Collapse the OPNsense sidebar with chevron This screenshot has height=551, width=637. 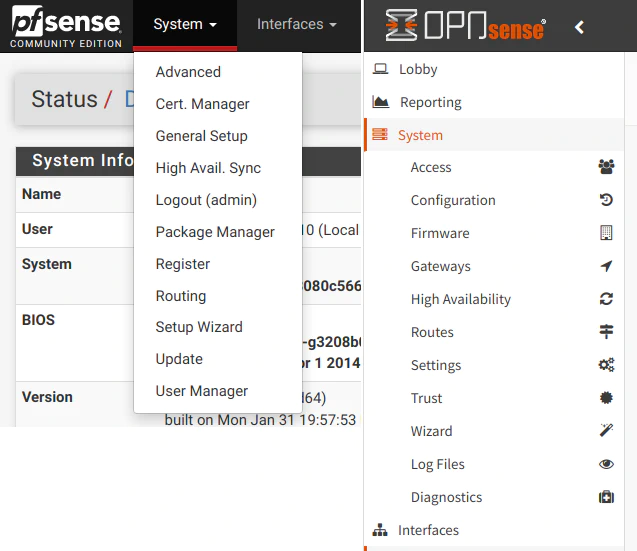[580, 28]
